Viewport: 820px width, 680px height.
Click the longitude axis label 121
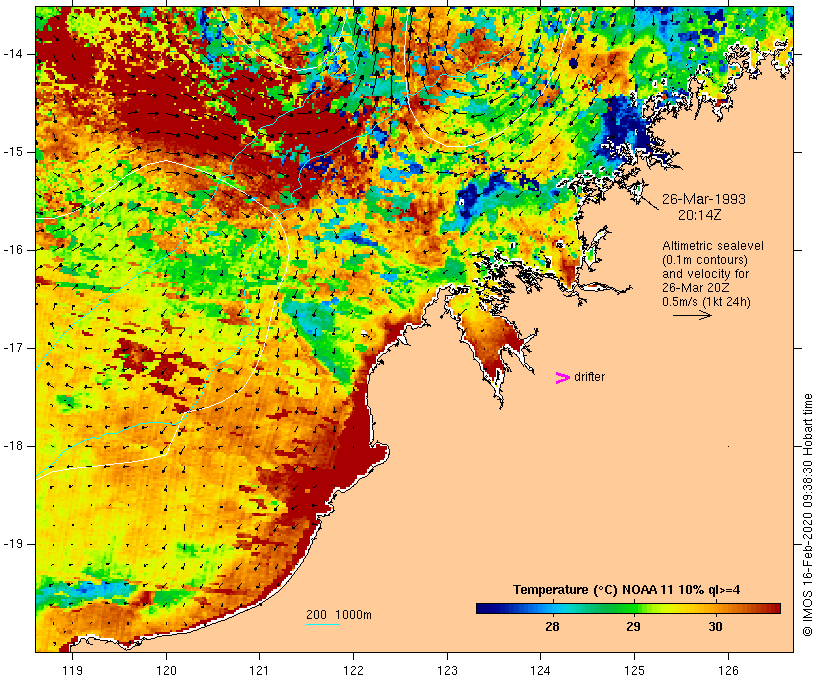pos(259,671)
